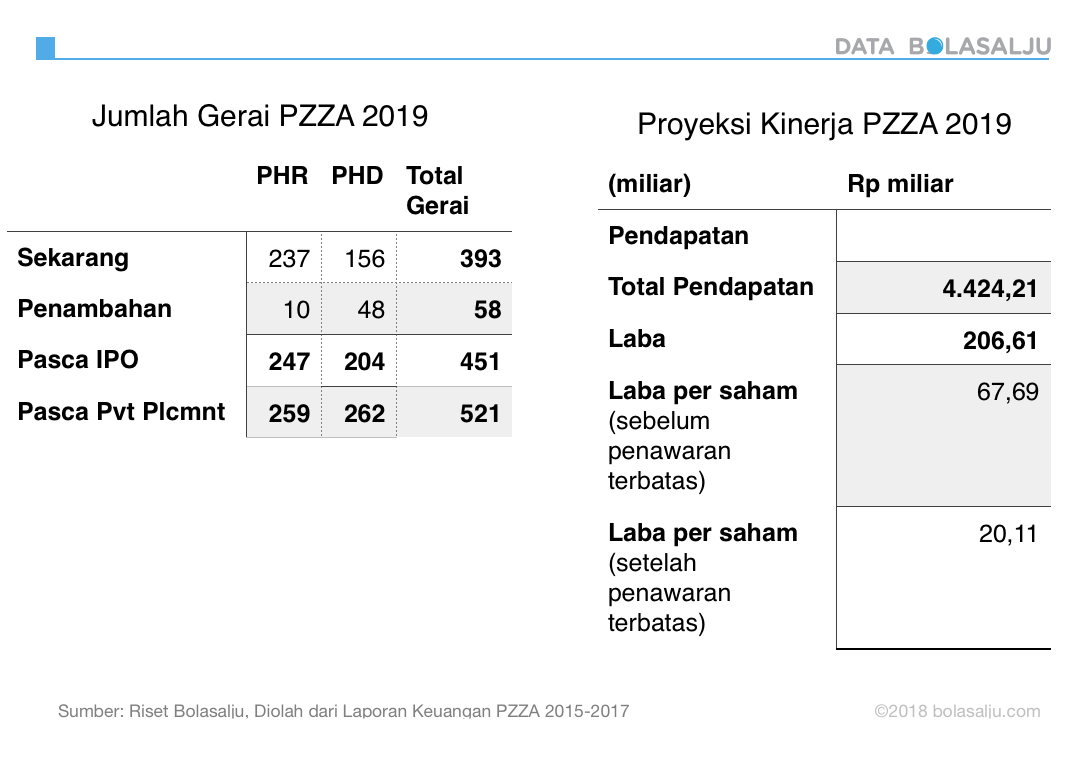Select the Pasca Pvt Plcmnt row label
The image size is (1086, 772).
tap(121, 412)
